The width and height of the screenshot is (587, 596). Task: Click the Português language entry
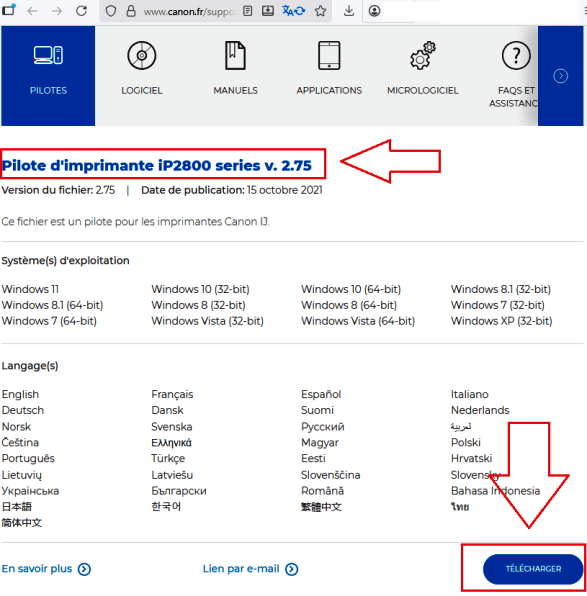coord(28,458)
